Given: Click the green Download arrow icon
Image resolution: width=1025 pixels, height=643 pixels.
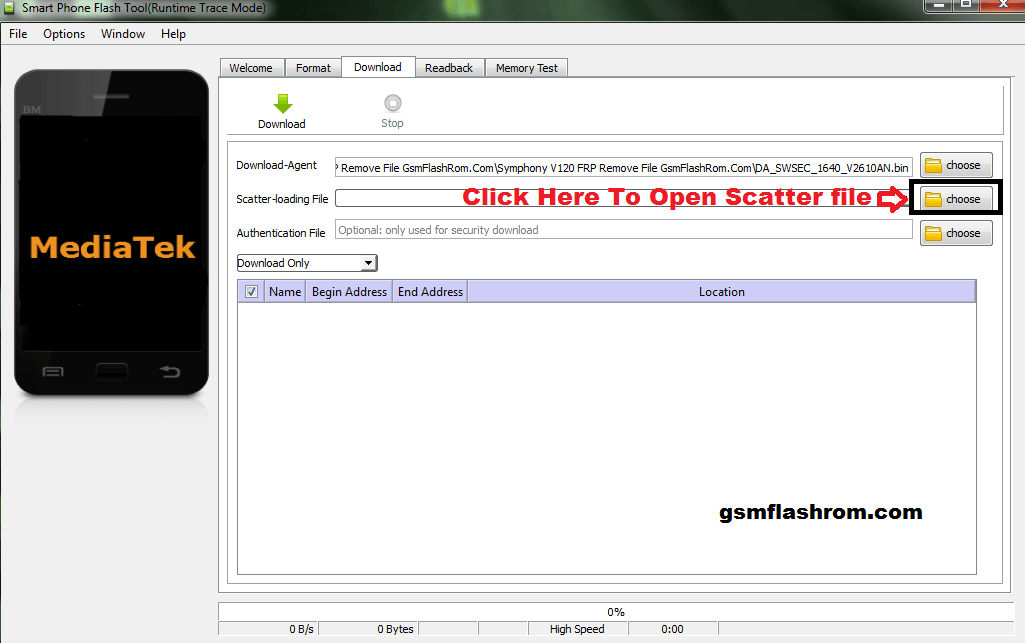Looking at the screenshot, I should point(282,103).
